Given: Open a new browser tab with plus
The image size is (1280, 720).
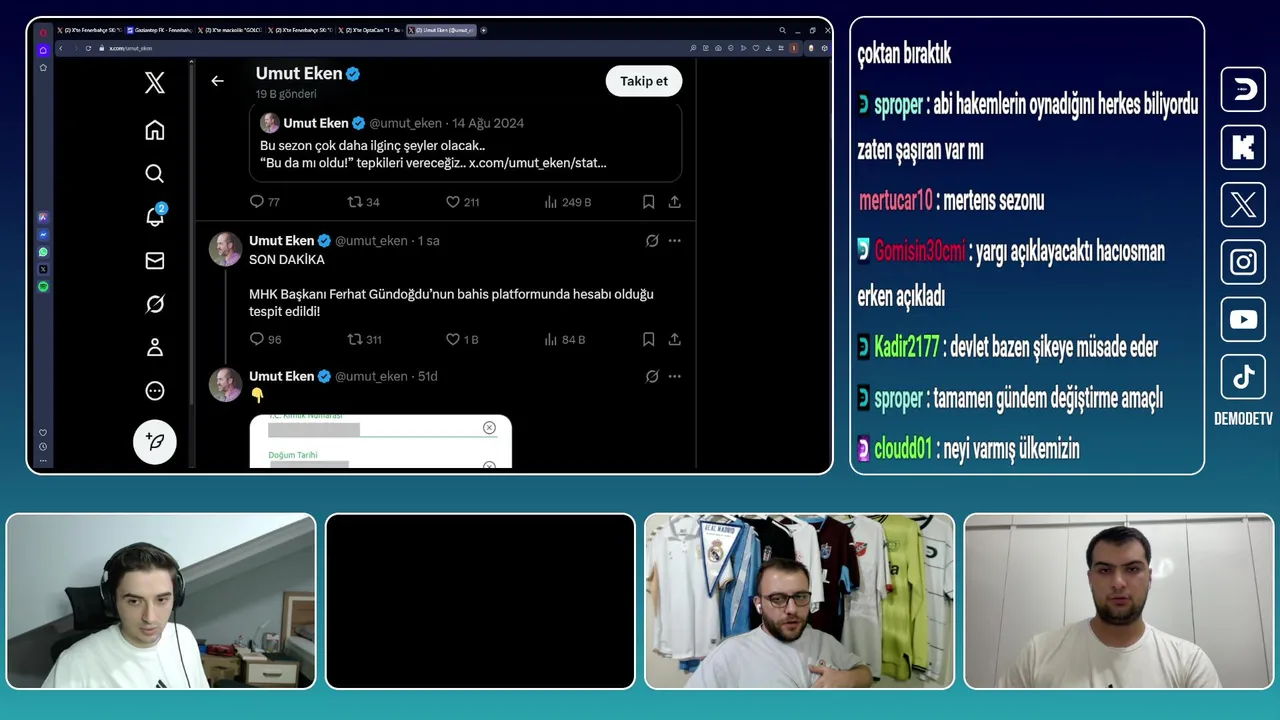Looking at the screenshot, I should (x=484, y=30).
